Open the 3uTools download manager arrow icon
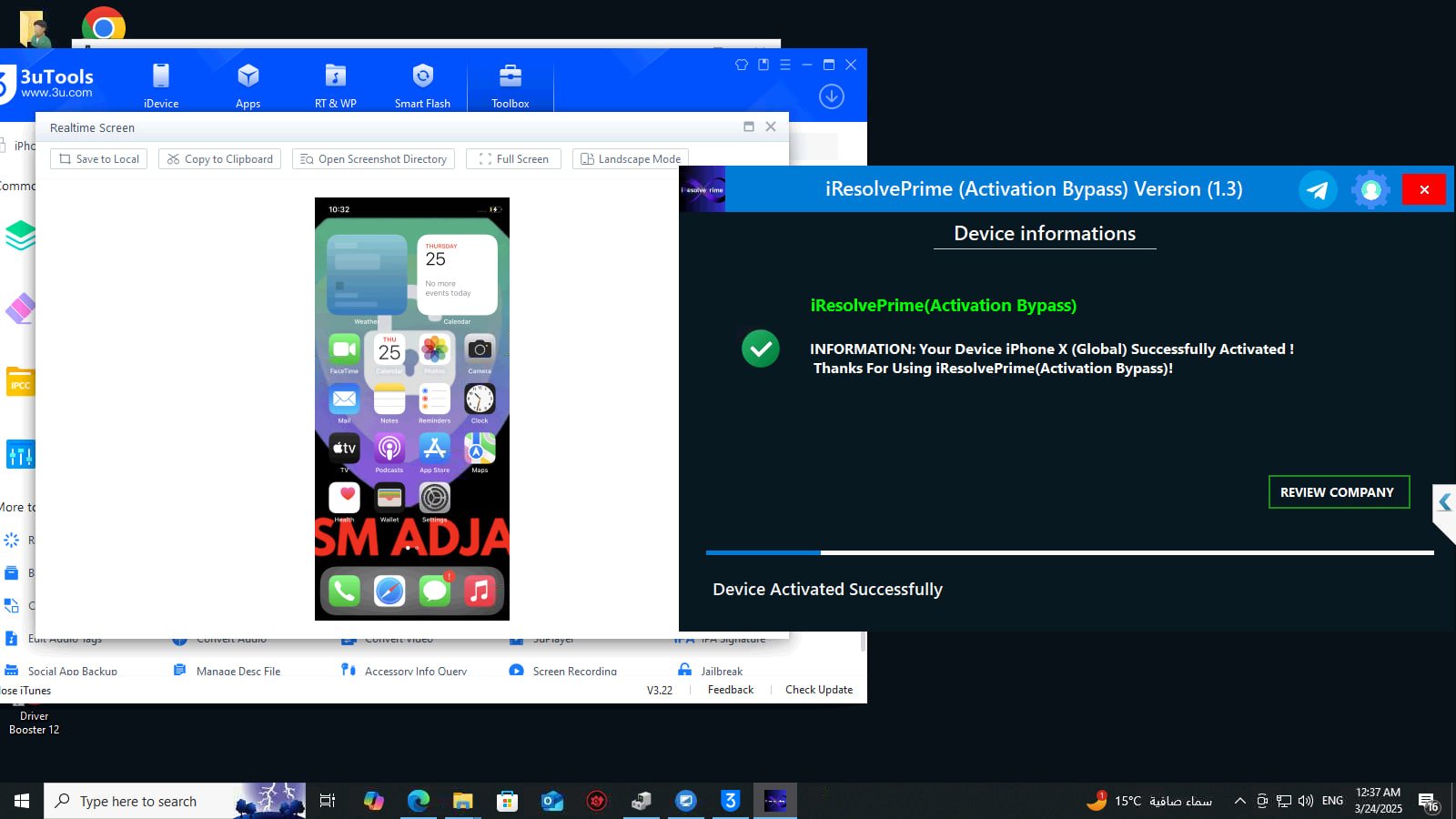 pyautogui.click(x=832, y=96)
